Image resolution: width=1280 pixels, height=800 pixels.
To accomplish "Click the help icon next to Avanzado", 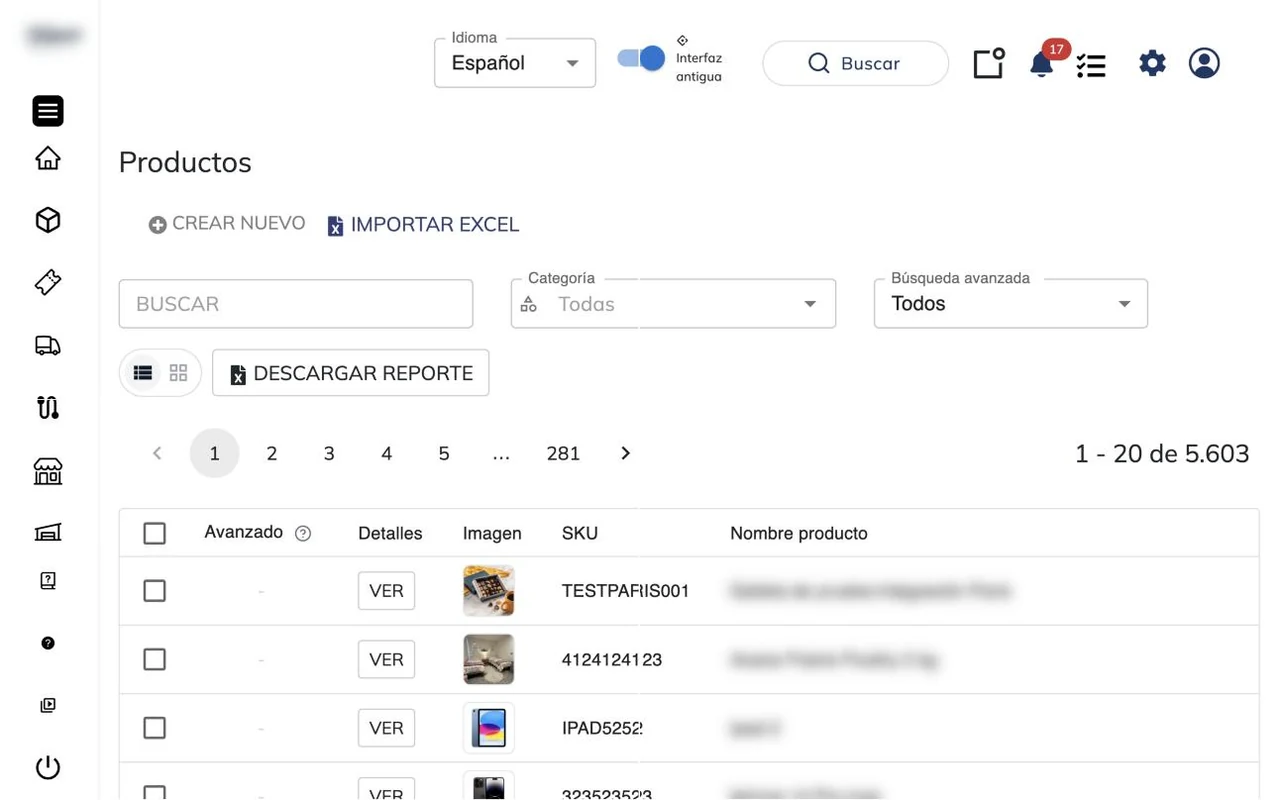I will (x=303, y=534).
